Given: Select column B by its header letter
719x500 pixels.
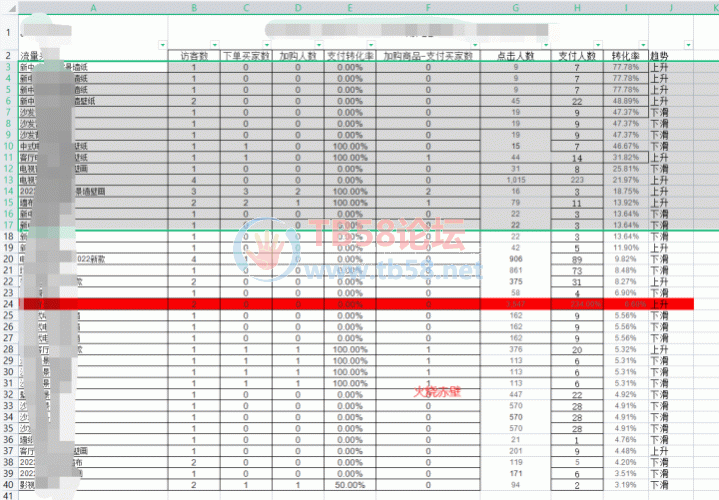Looking at the screenshot, I should coord(193,6).
